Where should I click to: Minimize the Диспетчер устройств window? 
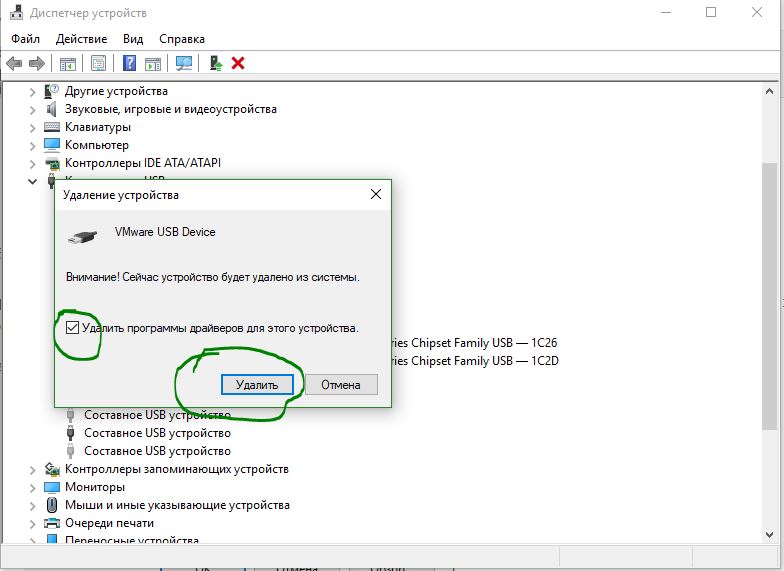(x=666, y=12)
